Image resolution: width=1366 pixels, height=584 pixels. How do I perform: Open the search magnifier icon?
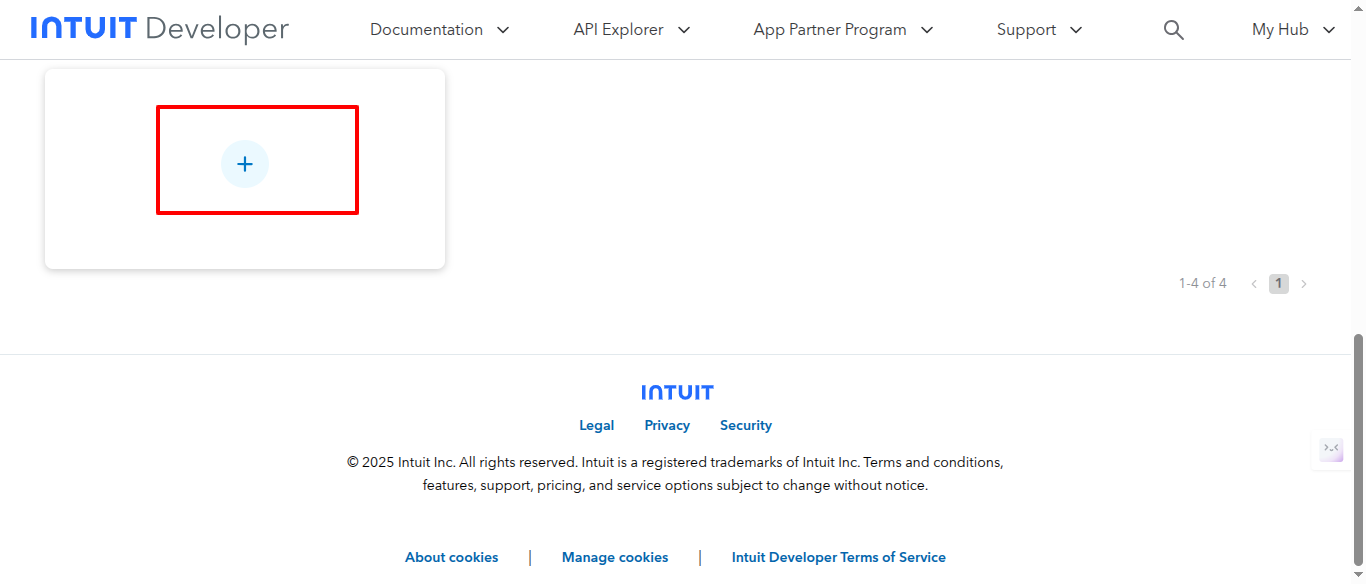(x=1173, y=30)
